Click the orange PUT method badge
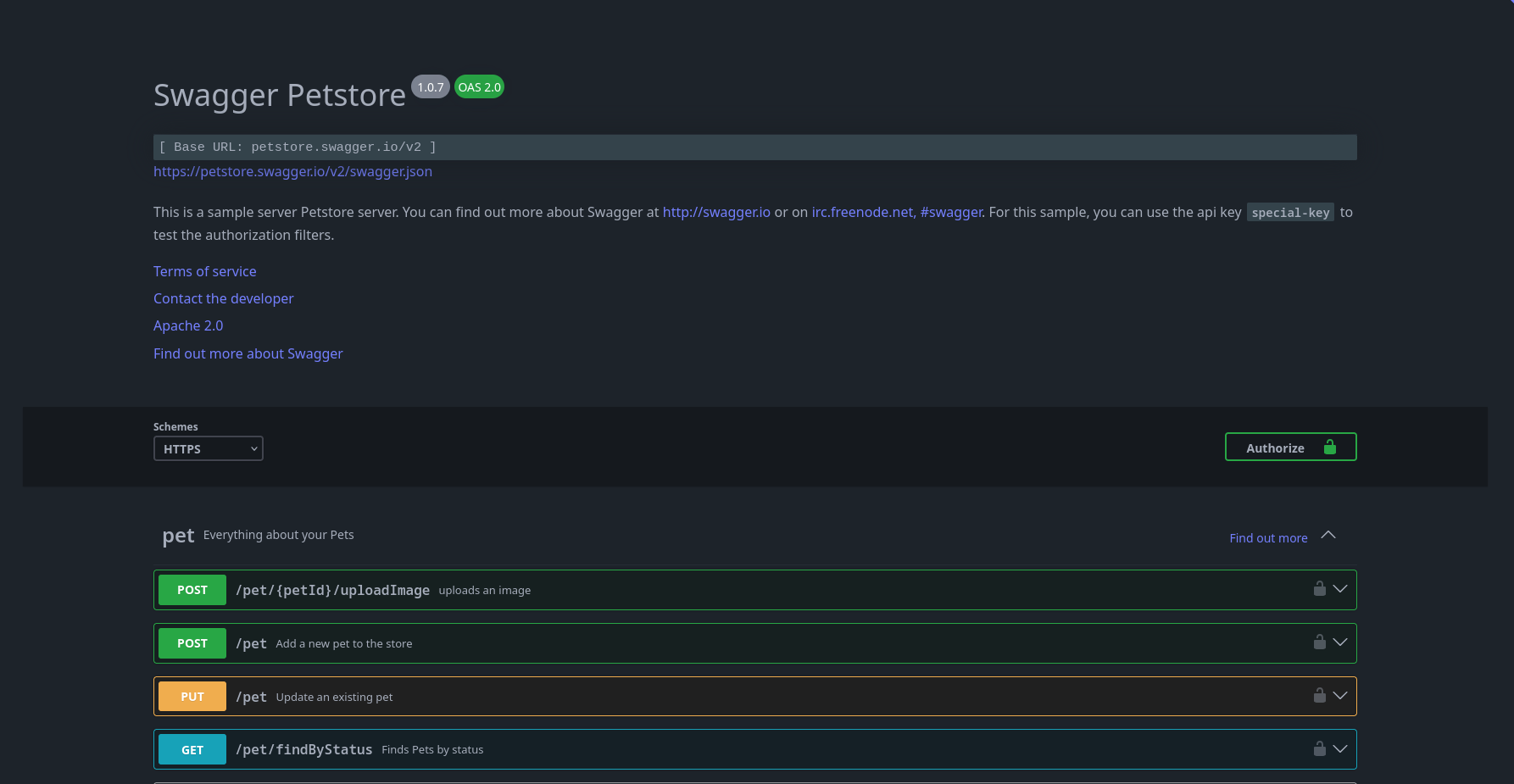The width and height of the screenshot is (1514, 784). pos(192,697)
